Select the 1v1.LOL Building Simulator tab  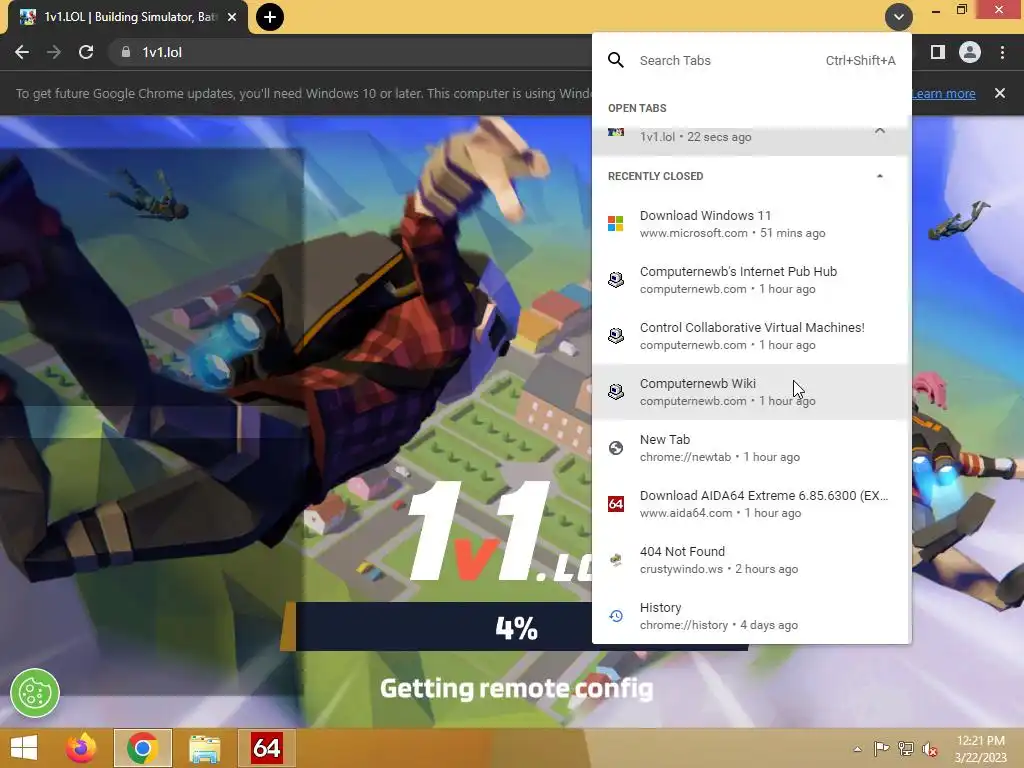[128, 17]
